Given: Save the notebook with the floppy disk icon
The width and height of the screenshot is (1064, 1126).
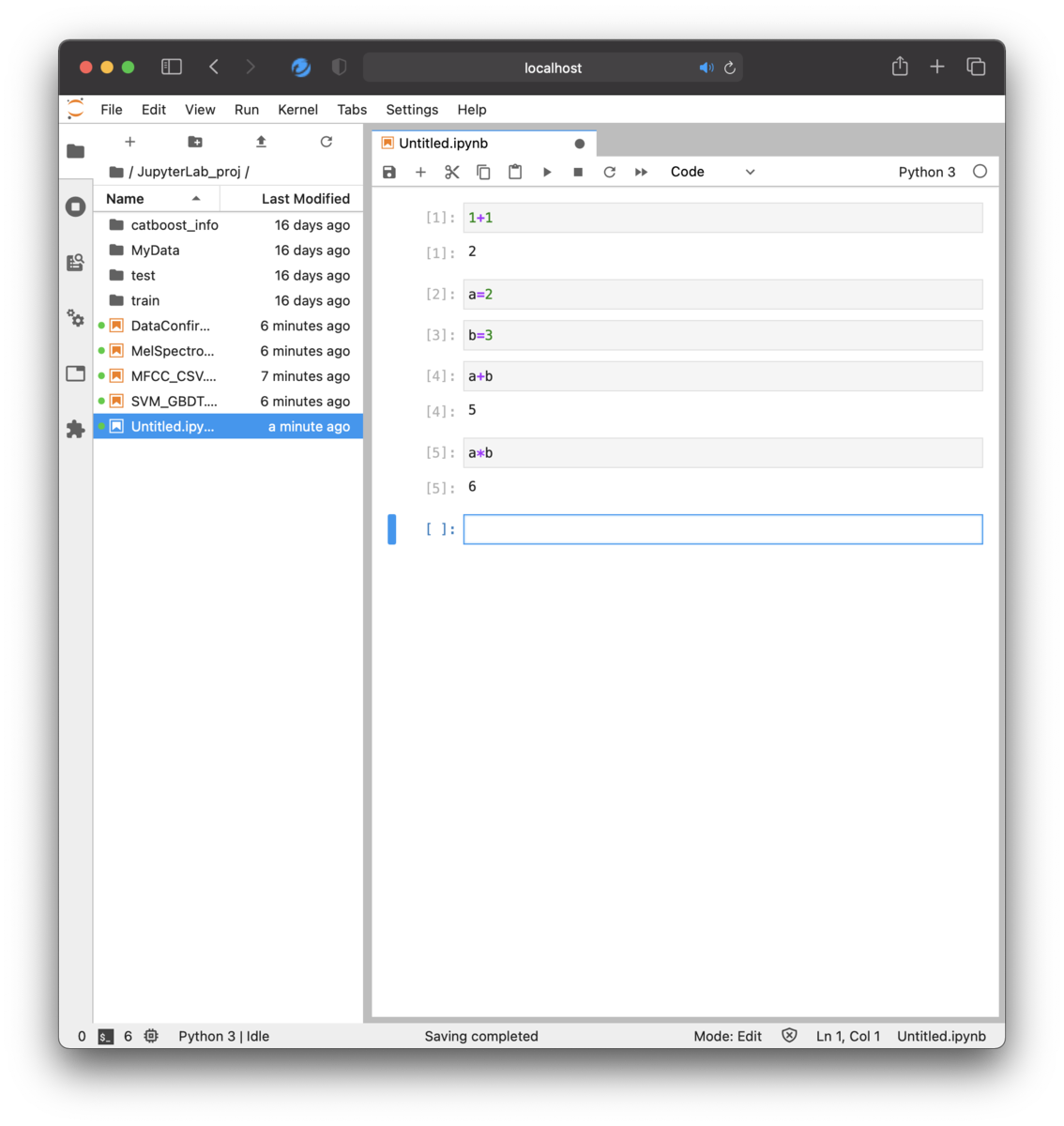Looking at the screenshot, I should tap(389, 172).
